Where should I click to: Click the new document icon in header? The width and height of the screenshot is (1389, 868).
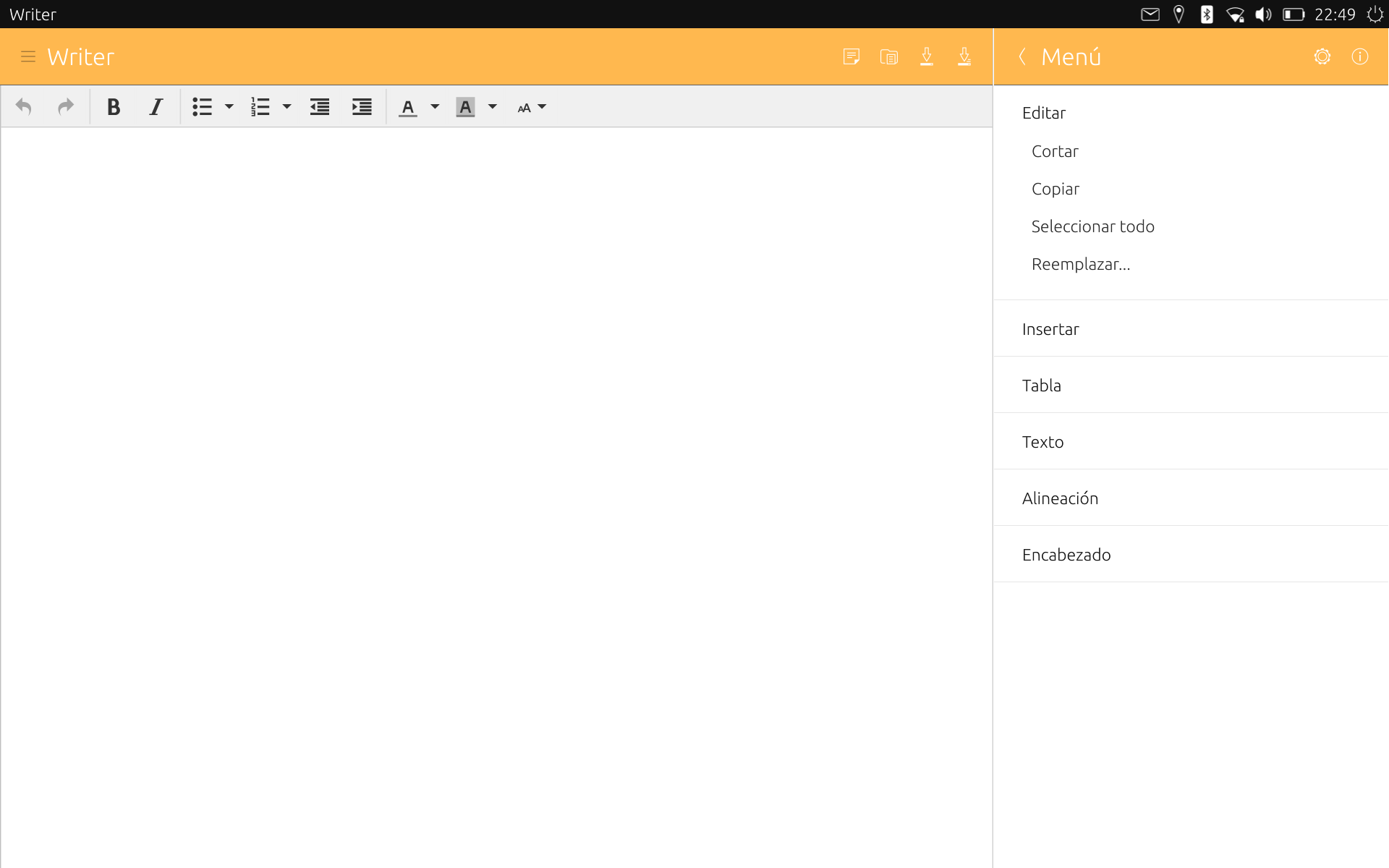click(851, 56)
